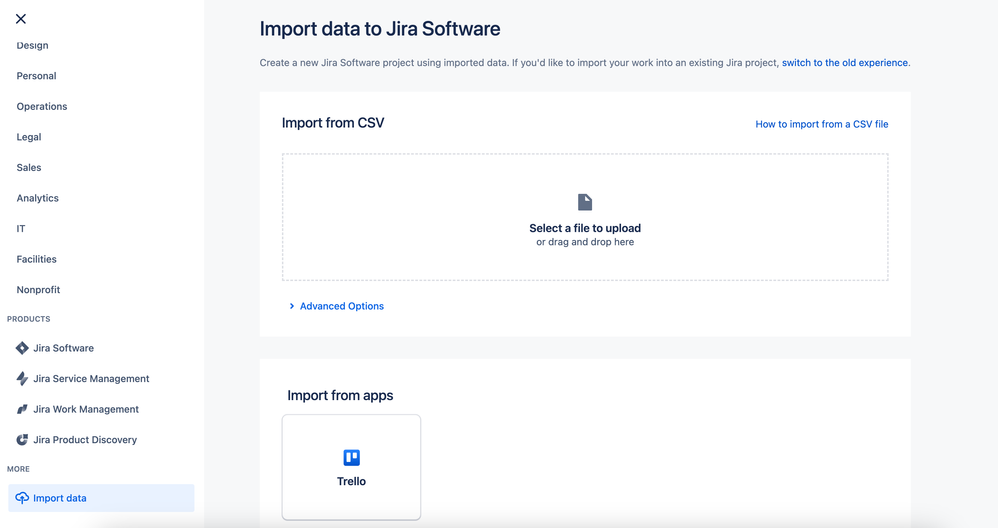Image resolution: width=998 pixels, height=528 pixels.
Task: Select the Personal category
Action: click(x=36, y=76)
